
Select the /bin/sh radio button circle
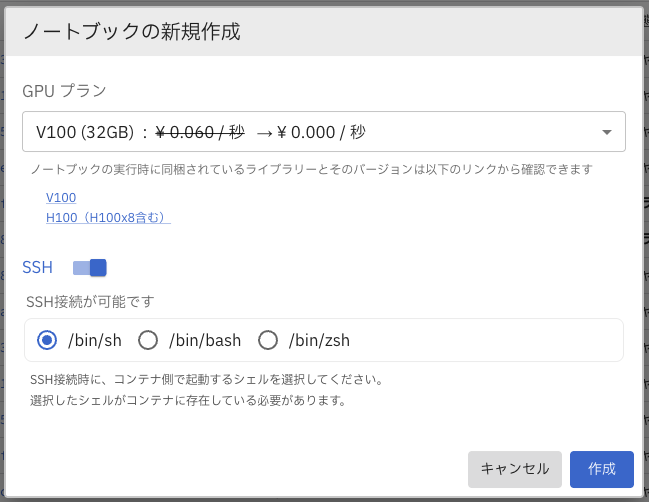[47, 340]
